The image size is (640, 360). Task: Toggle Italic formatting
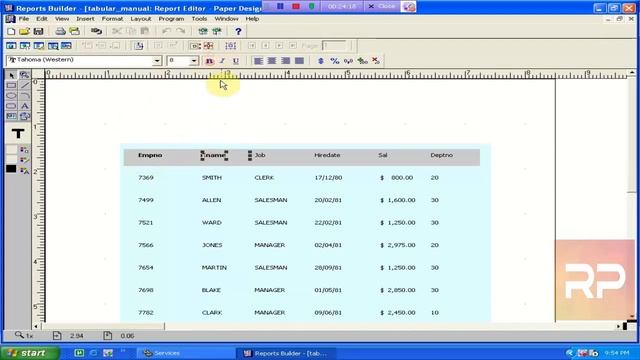pos(222,61)
